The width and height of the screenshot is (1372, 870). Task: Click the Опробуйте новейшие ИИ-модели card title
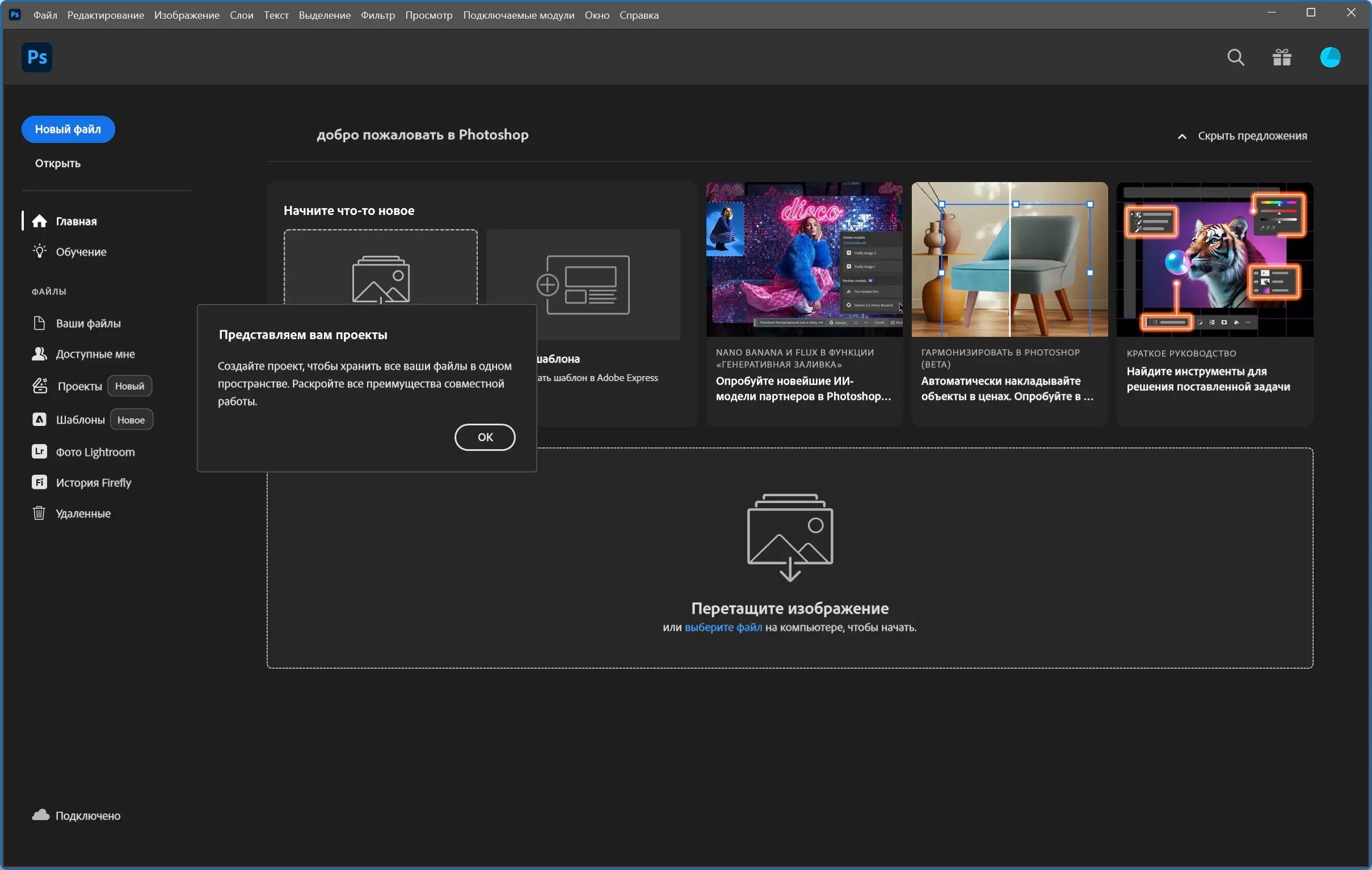pyautogui.click(x=803, y=388)
